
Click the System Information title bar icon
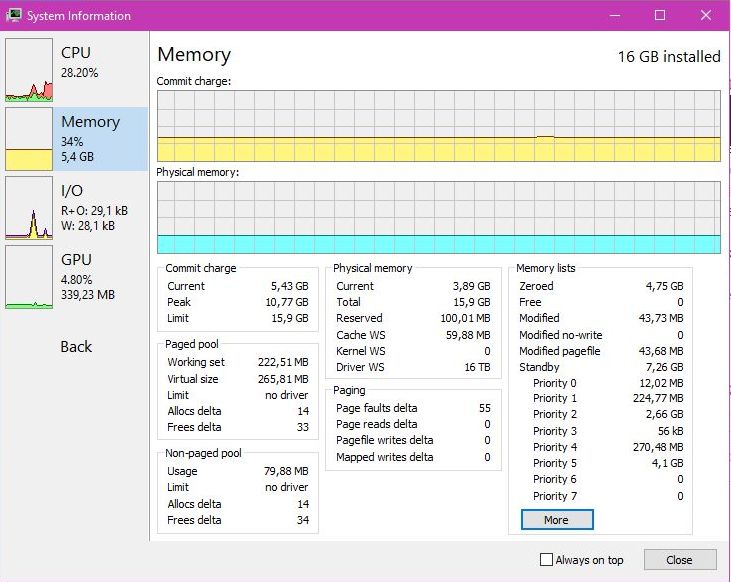point(13,16)
